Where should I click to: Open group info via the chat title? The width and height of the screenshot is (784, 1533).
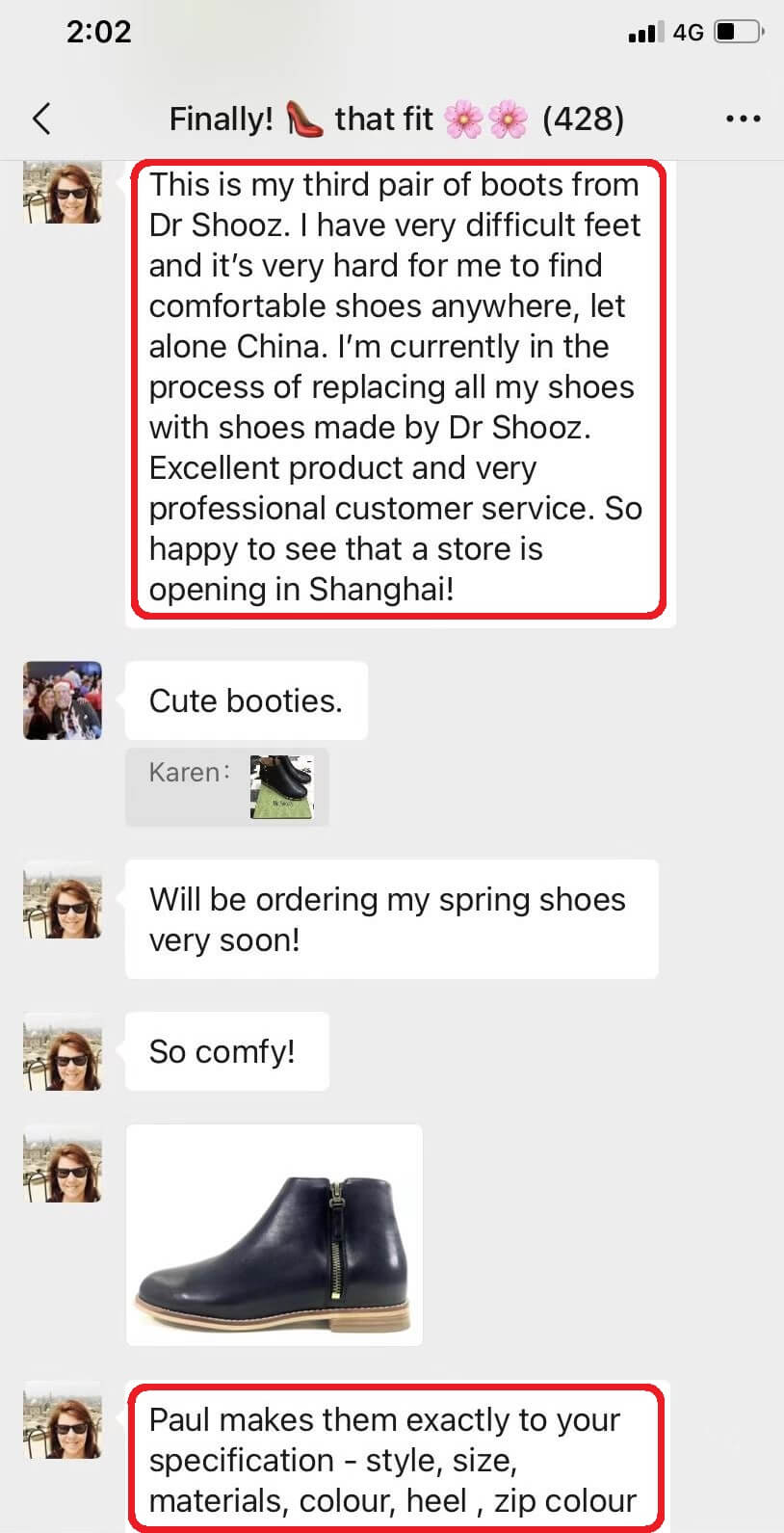pos(396,119)
